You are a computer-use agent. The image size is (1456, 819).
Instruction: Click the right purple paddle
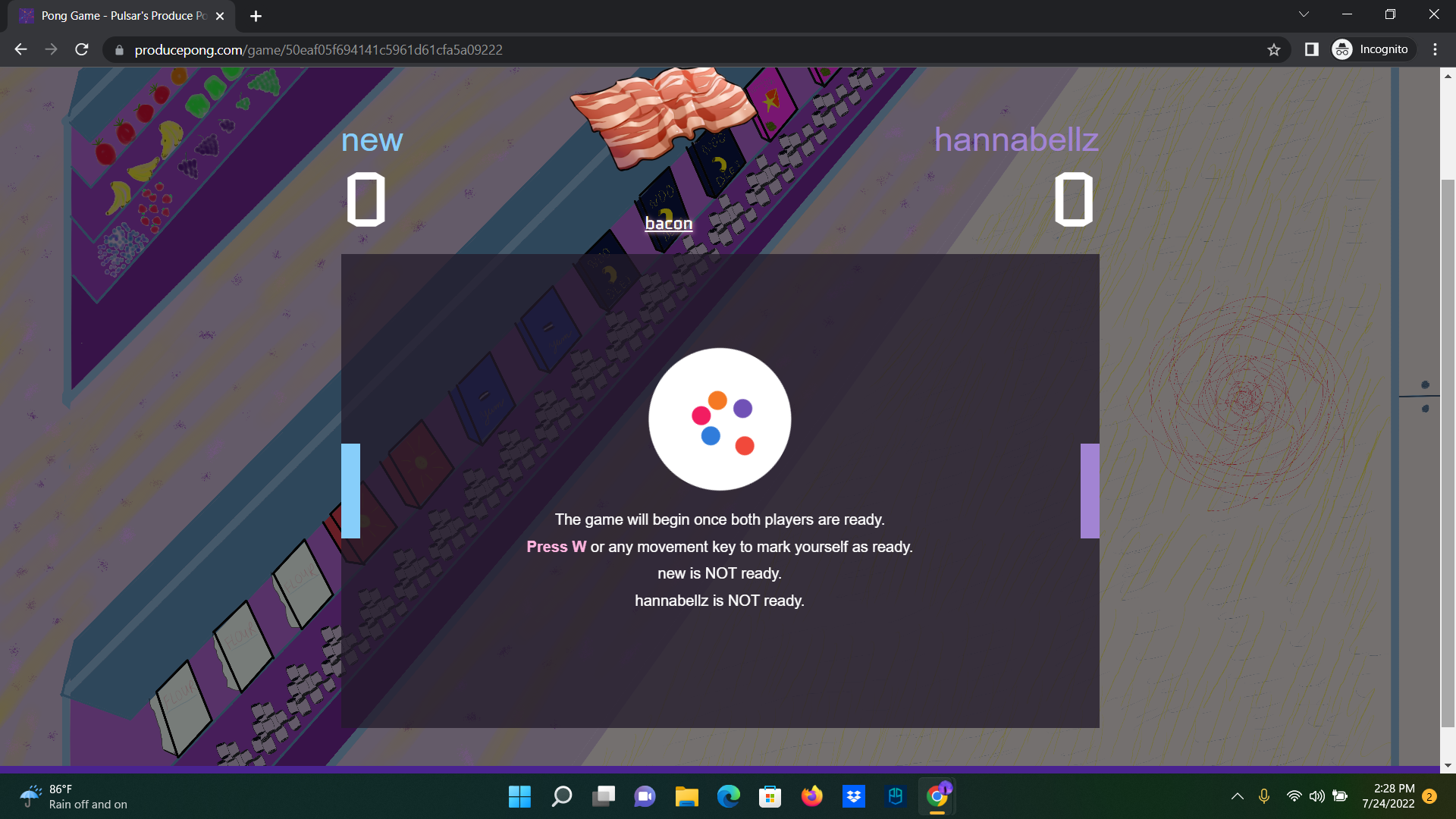coord(1090,491)
